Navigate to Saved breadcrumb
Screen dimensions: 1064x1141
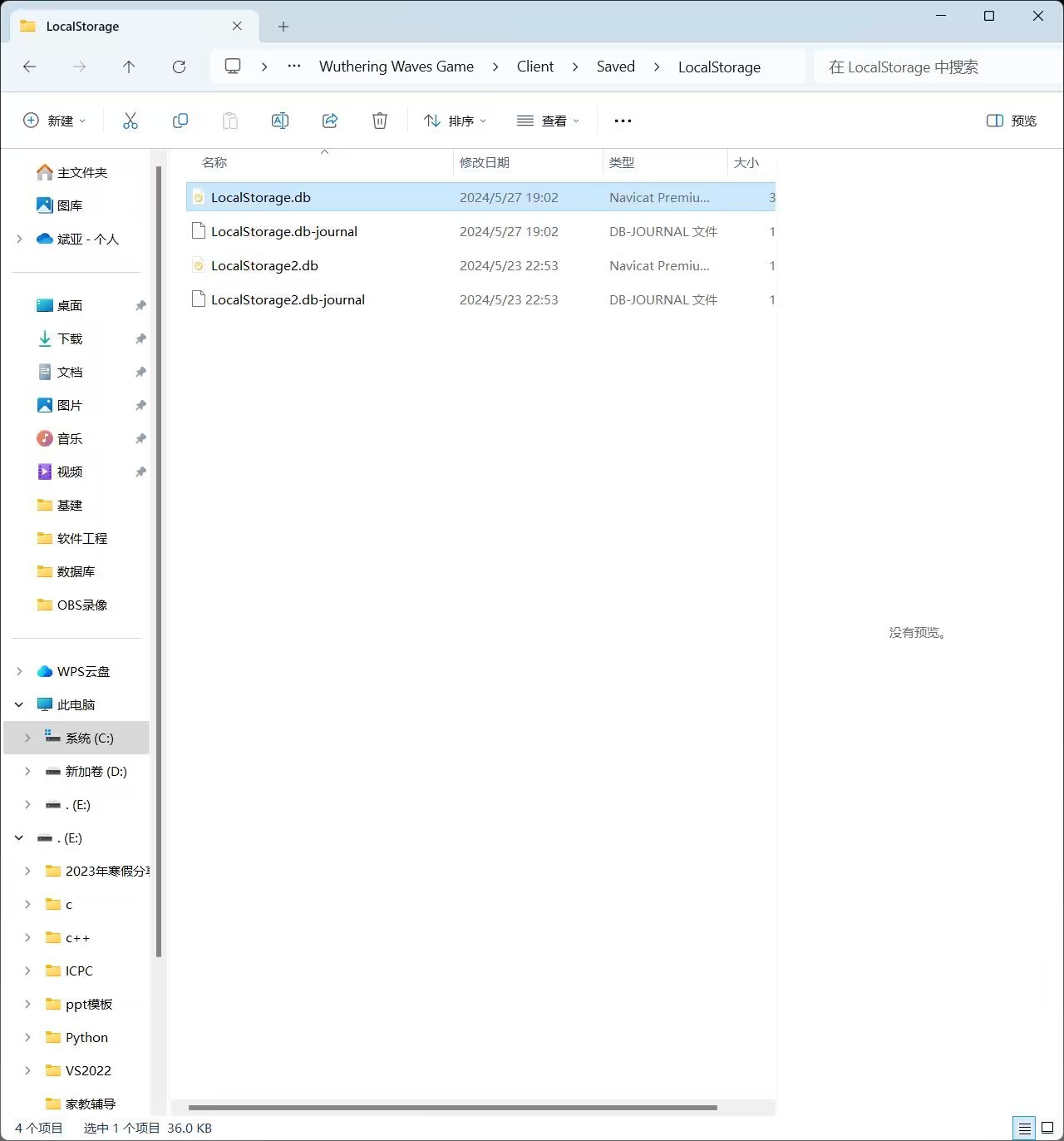(x=616, y=67)
